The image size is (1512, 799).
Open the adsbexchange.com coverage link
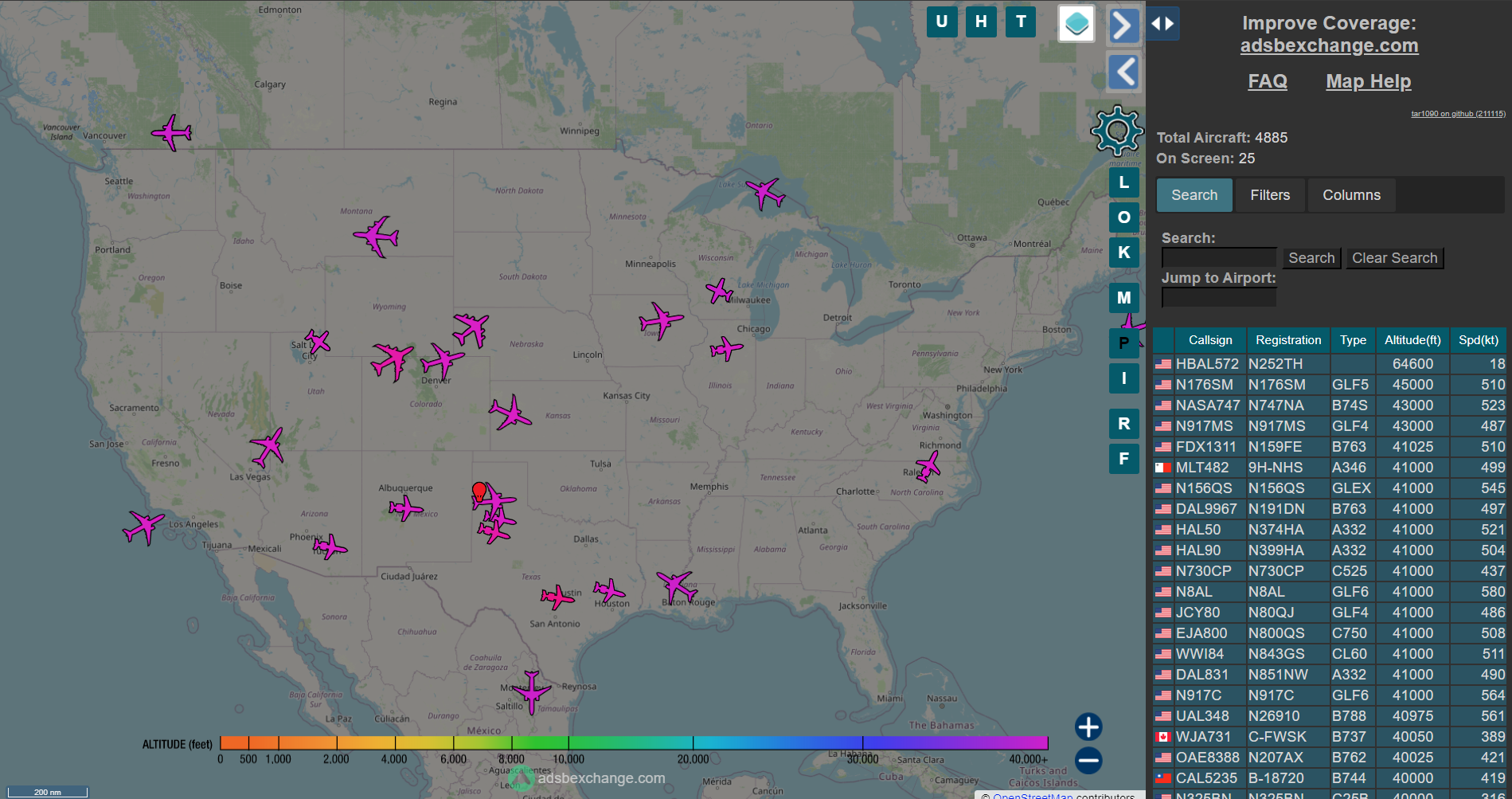coord(1329,45)
